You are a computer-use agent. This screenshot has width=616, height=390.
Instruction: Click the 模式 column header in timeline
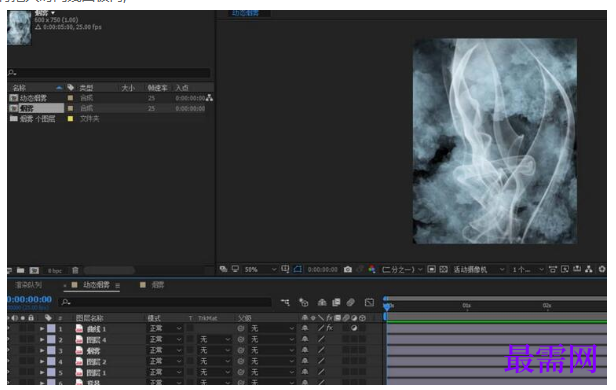coord(154,318)
